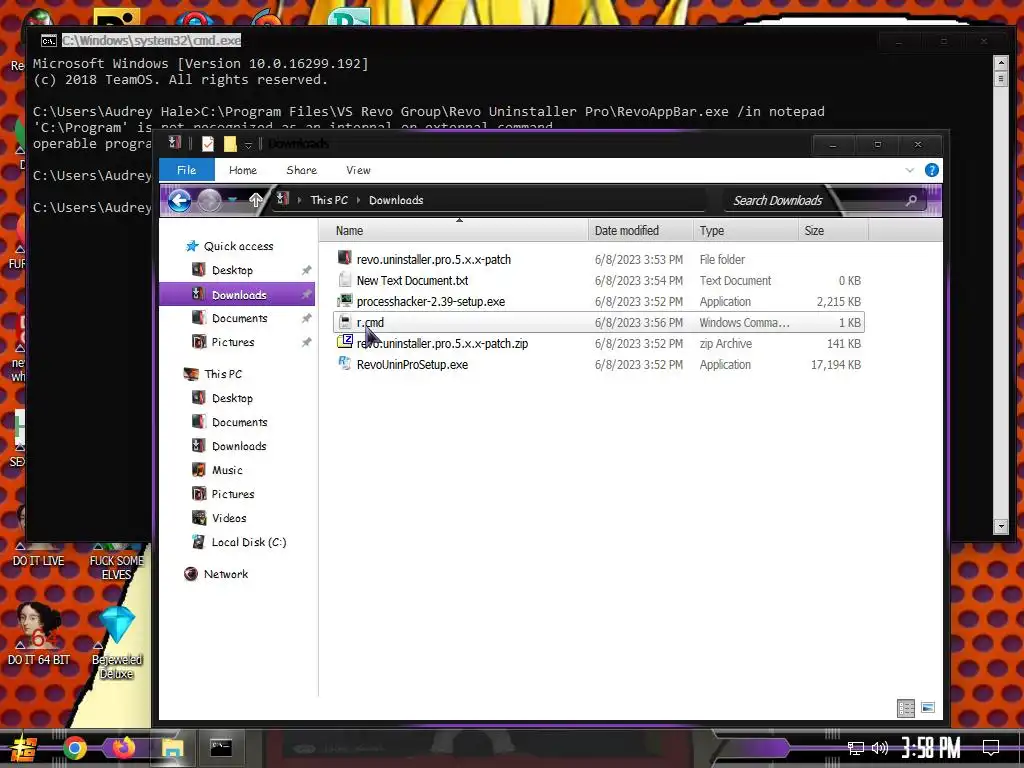Open recent locations dropdown arrow
Viewport: 1024px width, 768px height.
click(232, 200)
